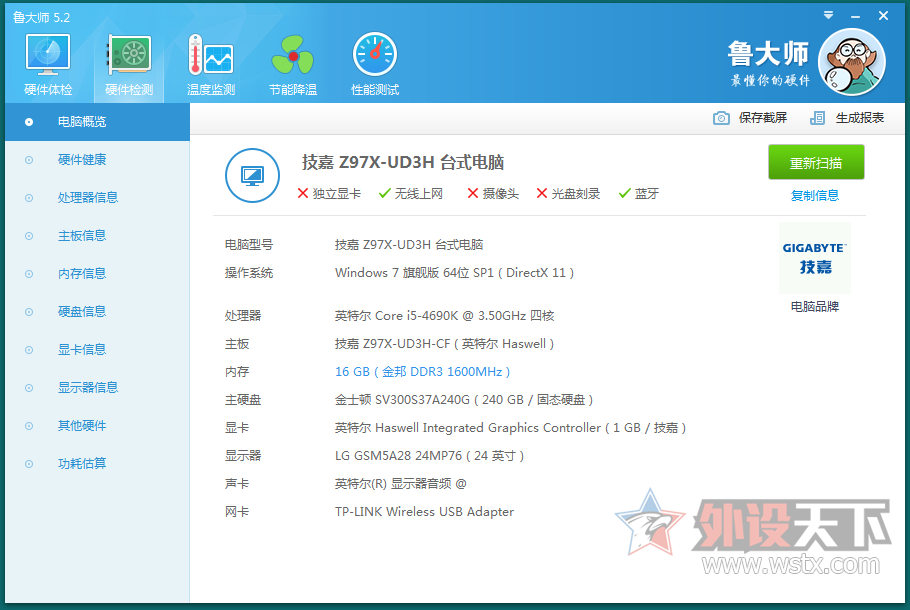Click the 技嘉 Z97X-UD3H 台式电脑 heading

(403, 163)
